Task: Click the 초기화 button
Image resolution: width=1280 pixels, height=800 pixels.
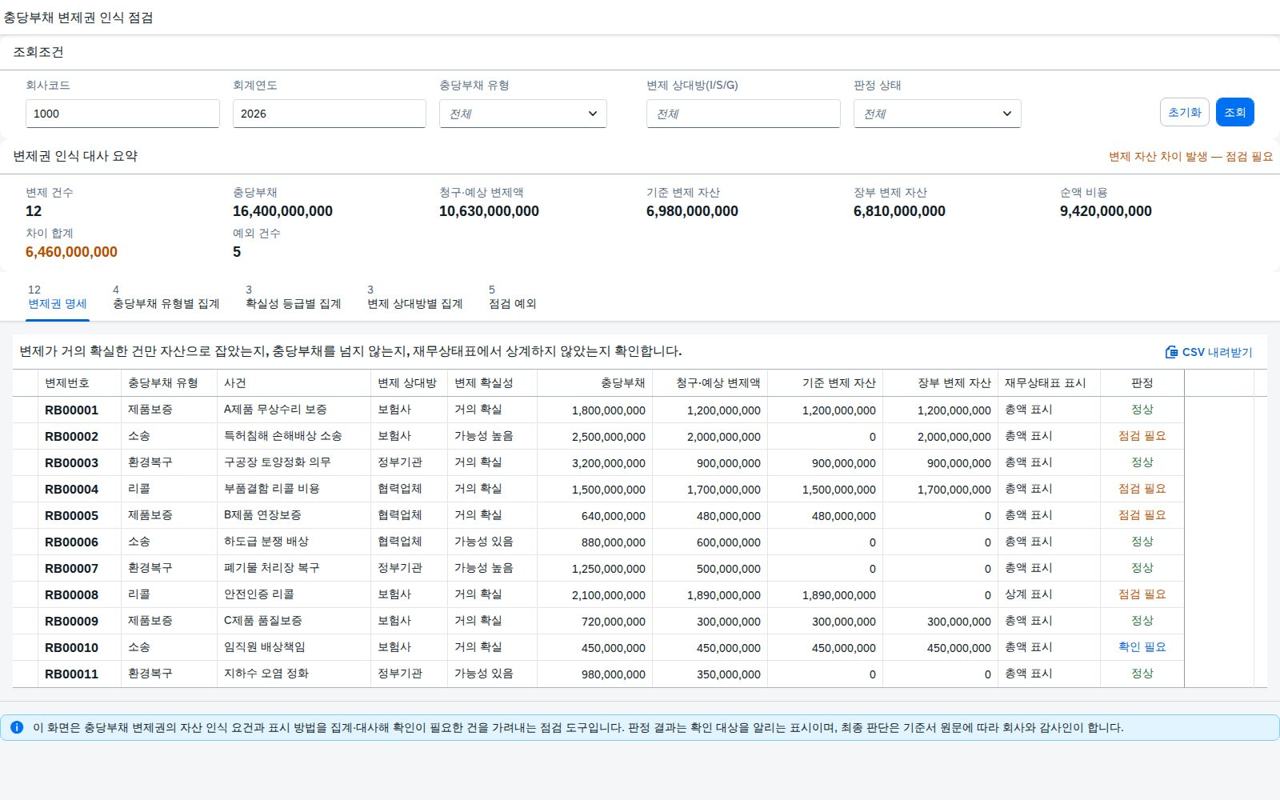Action: pos(1185,112)
